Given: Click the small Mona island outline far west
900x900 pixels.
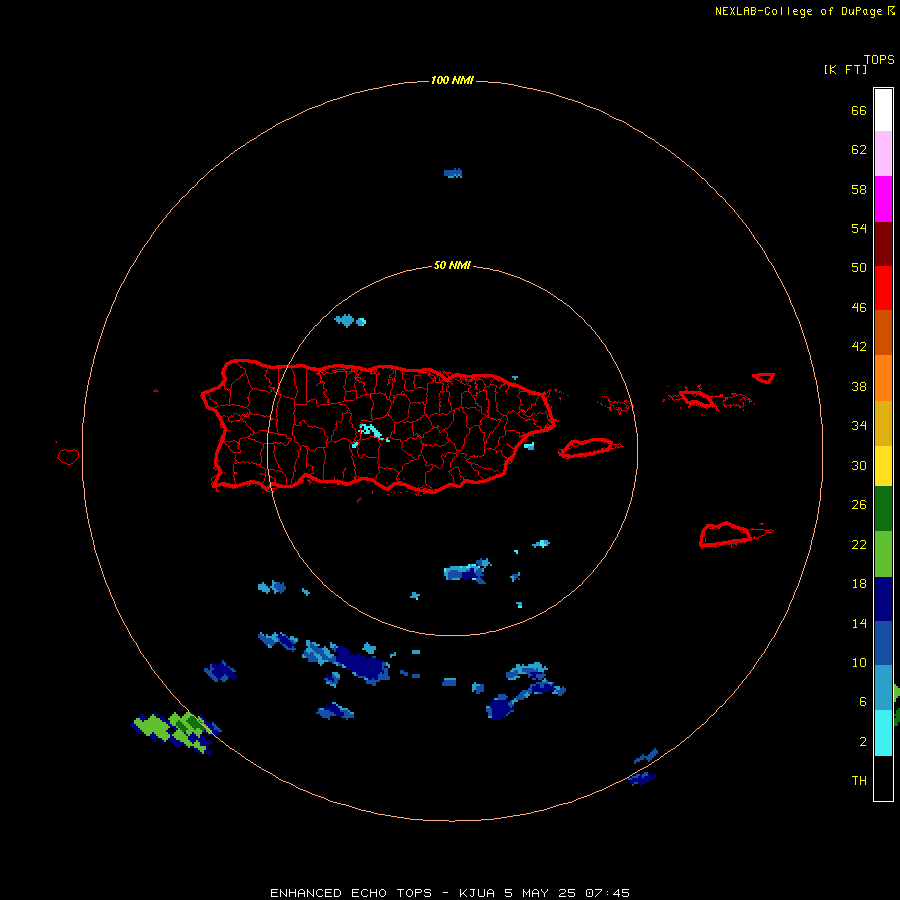Looking at the screenshot, I should (x=68, y=456).
